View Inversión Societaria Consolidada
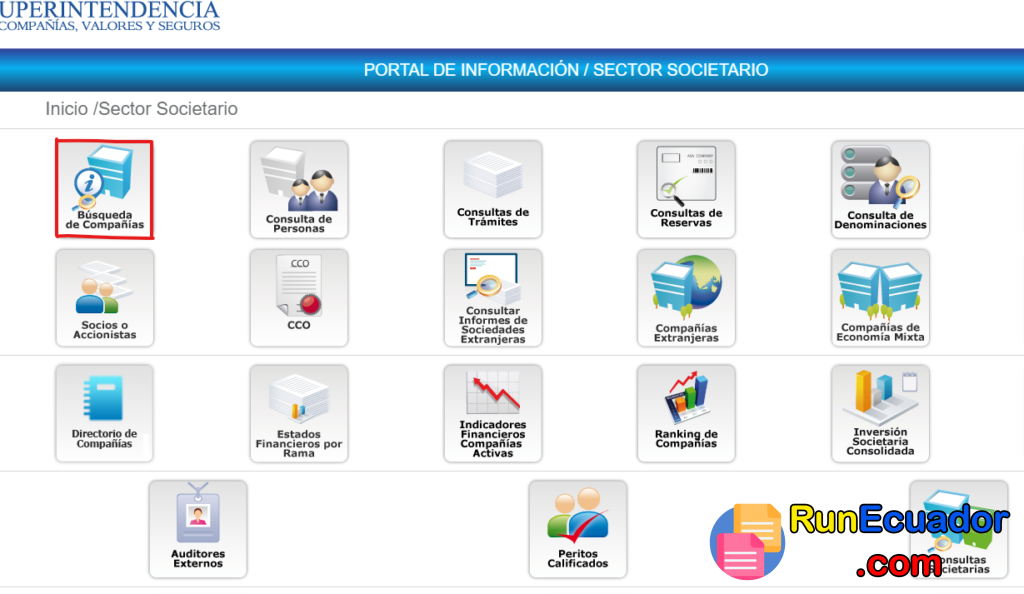The image size is (1024, 594). [x=879, y=412]
